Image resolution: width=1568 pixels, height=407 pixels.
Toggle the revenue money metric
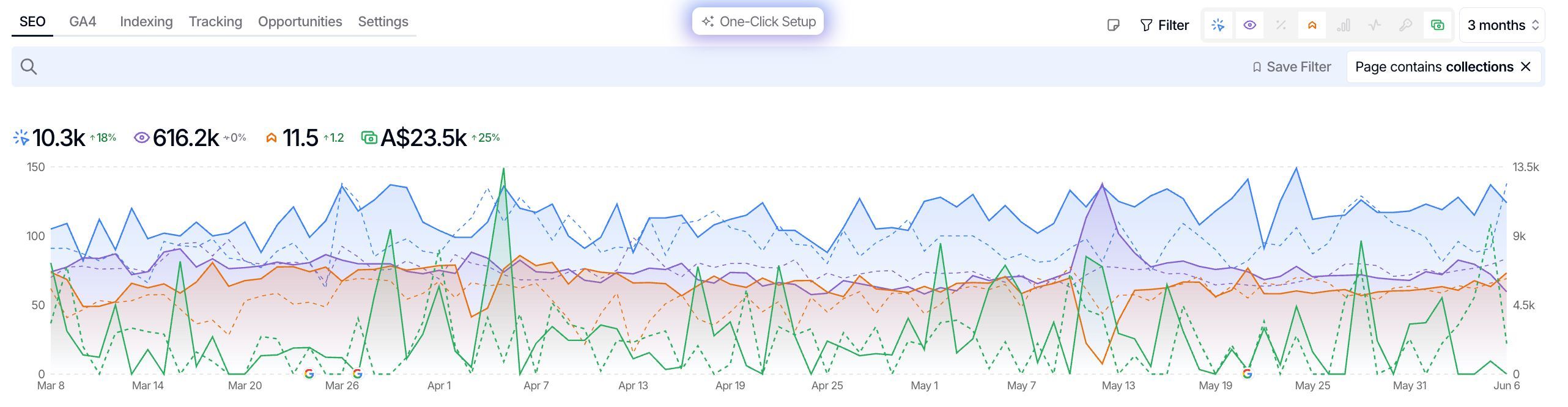(1437, 25)
